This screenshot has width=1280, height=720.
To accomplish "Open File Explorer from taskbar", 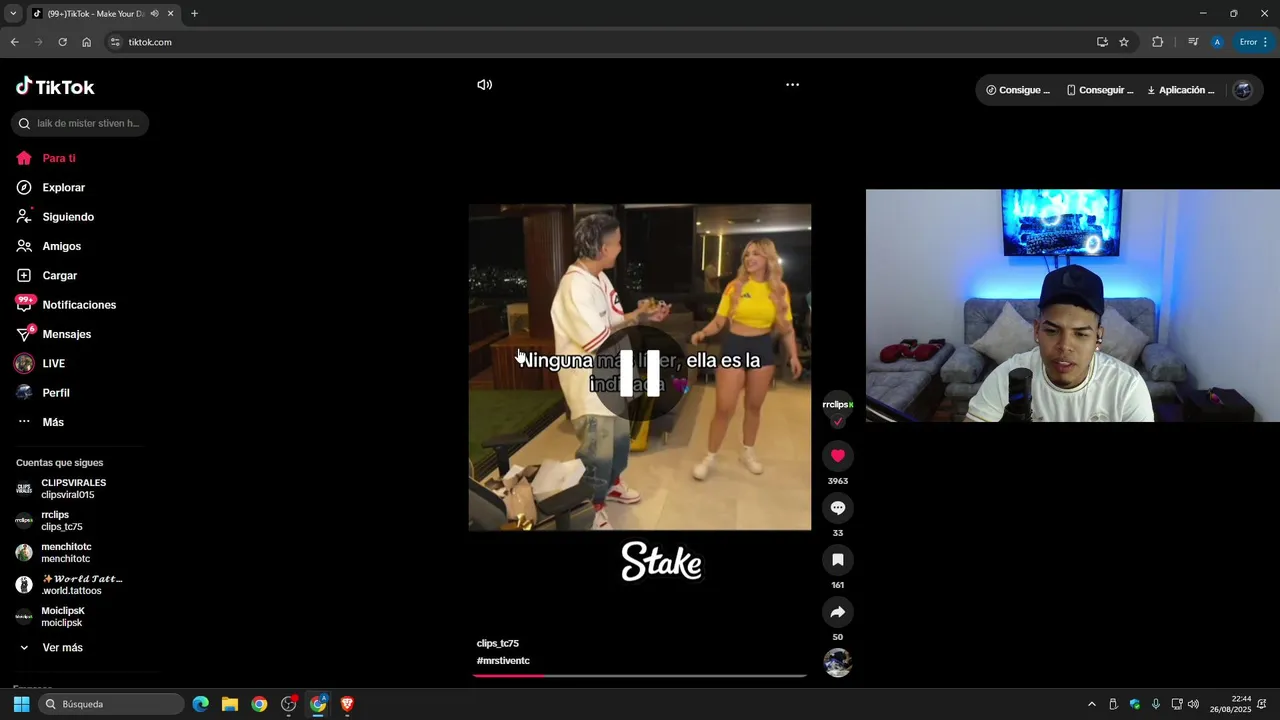I will [x=230, y=704].
